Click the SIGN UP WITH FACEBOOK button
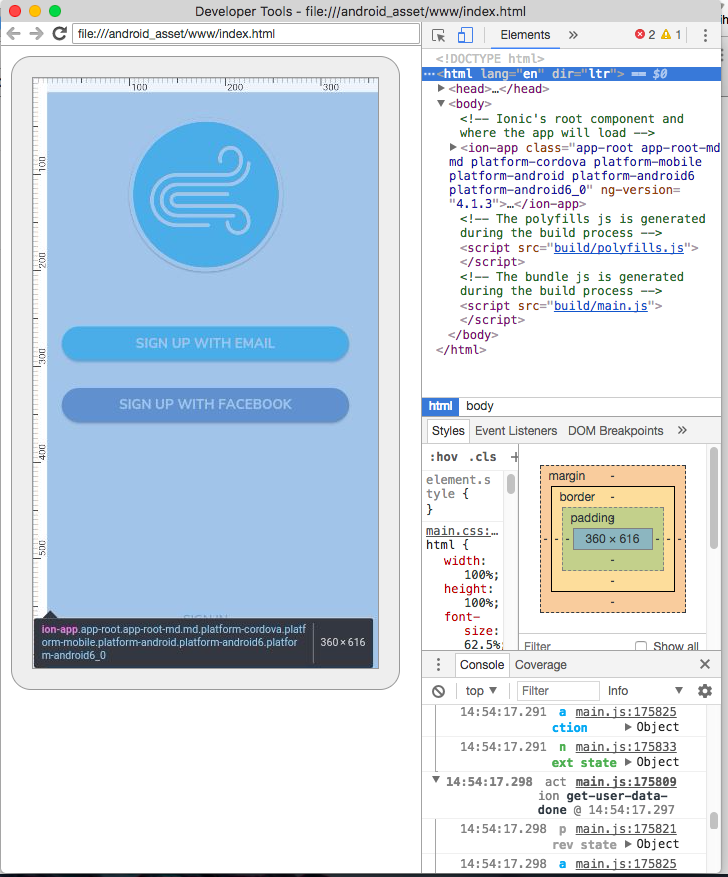The width and height of the screenshot is (728, 877). (205, 404)
